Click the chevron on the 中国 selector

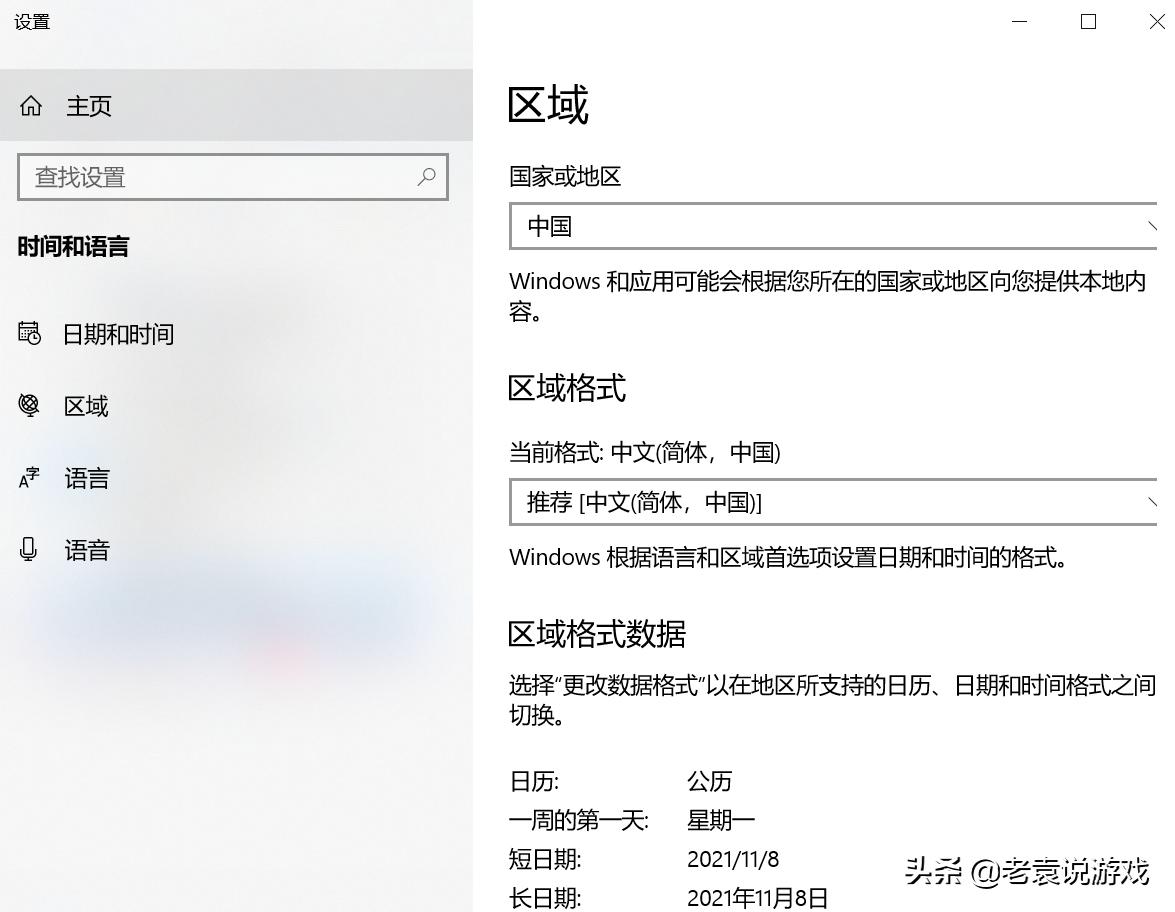tap(1152, 227)
